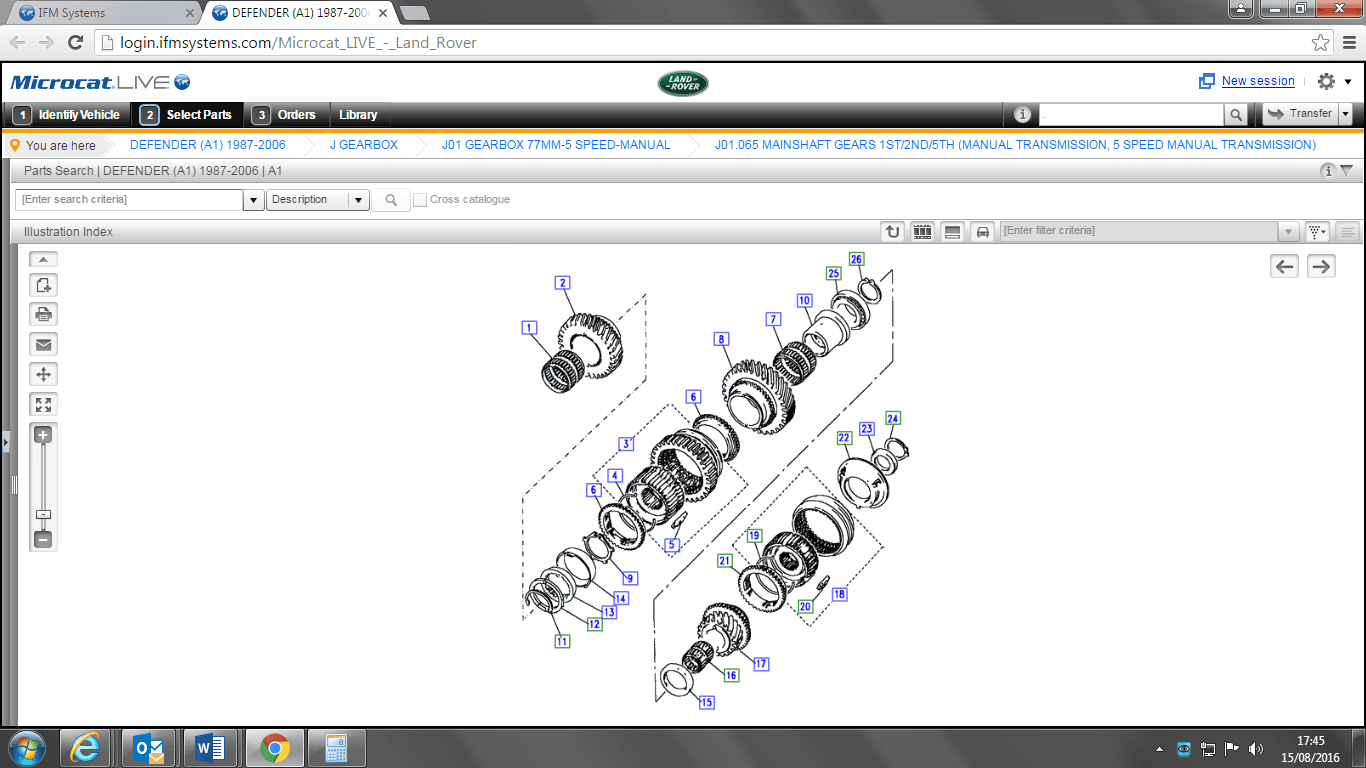Go to Select Parts step
The height and width of the screenshot is (768, 1366).
(x=187, y=115)
